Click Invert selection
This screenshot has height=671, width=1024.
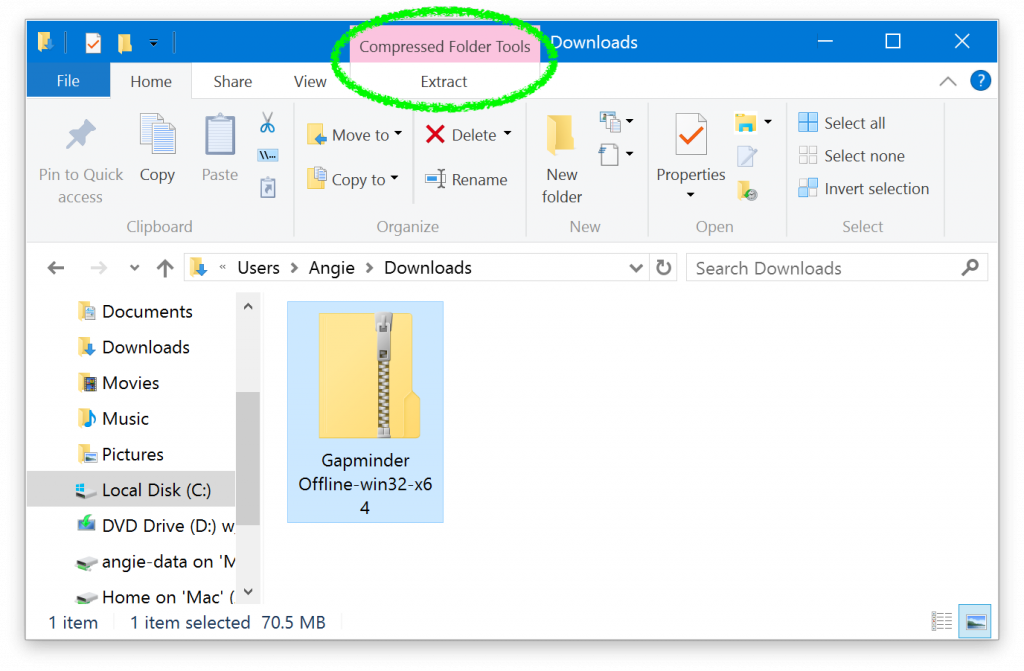click(863, 188)
